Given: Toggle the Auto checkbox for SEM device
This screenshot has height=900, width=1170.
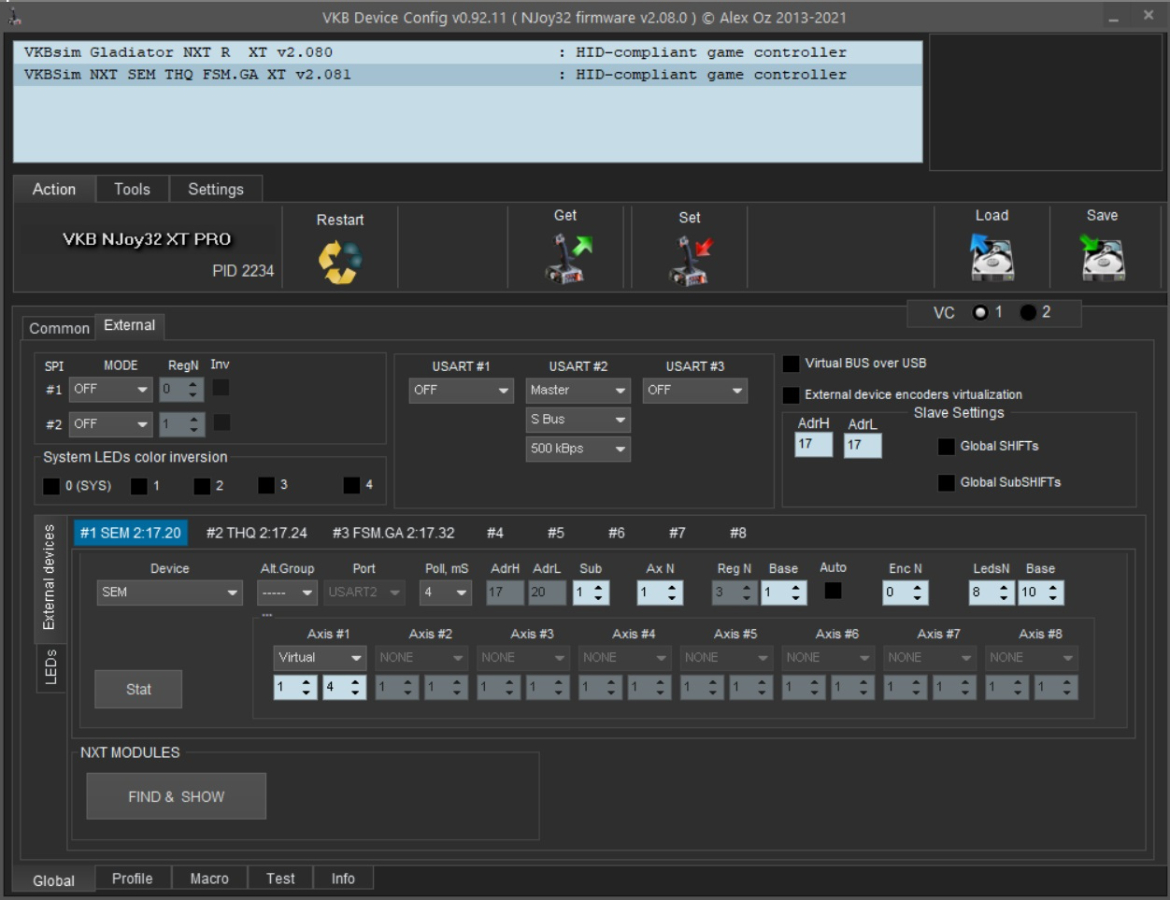Looking at the screenshot, I should point(833,591).
